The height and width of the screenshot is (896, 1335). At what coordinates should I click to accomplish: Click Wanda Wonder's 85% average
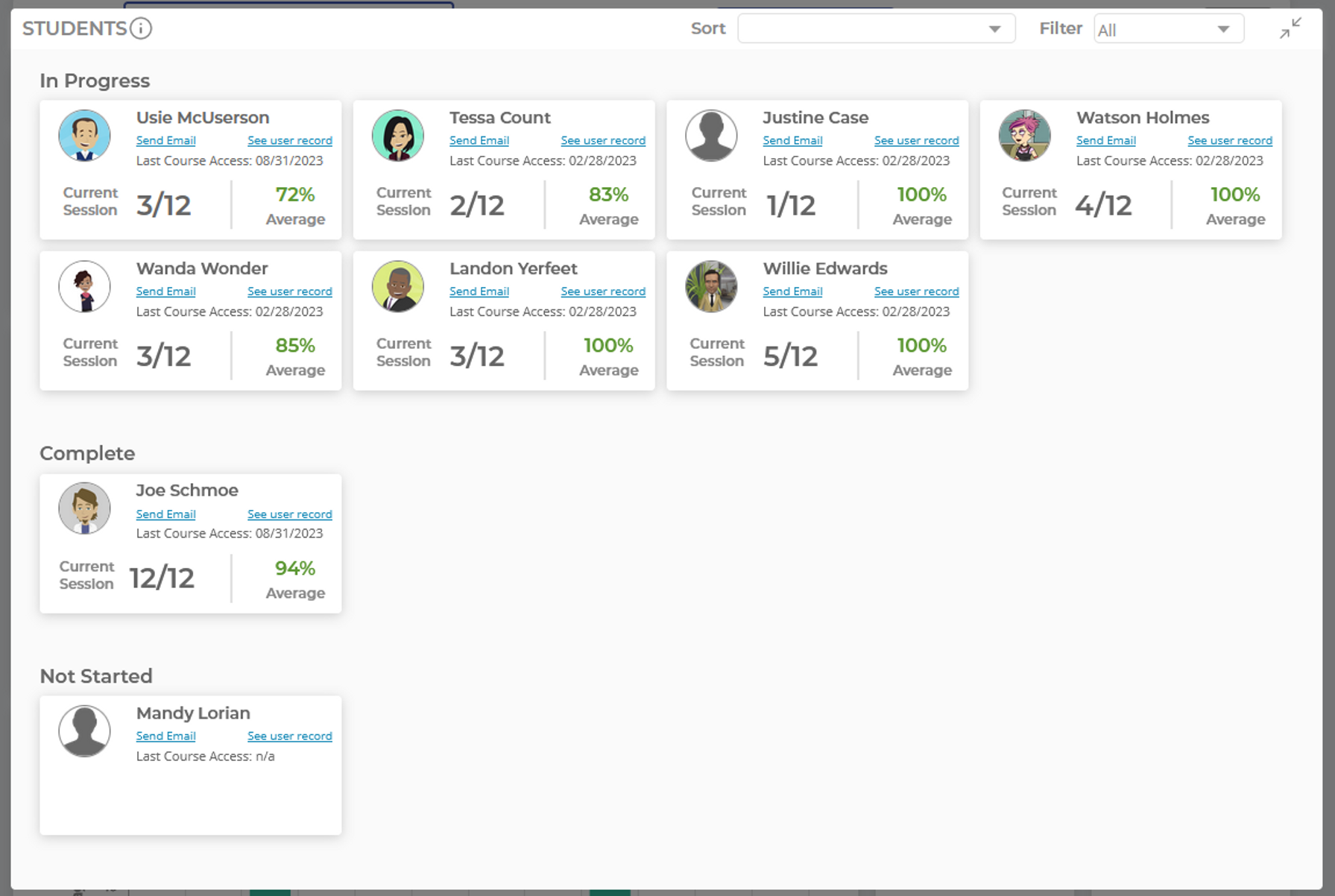(x=295, y=346)
